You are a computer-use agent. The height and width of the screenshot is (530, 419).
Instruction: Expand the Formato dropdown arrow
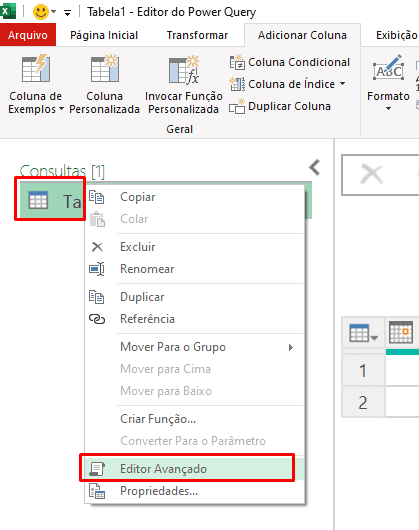tap(389, 109)
